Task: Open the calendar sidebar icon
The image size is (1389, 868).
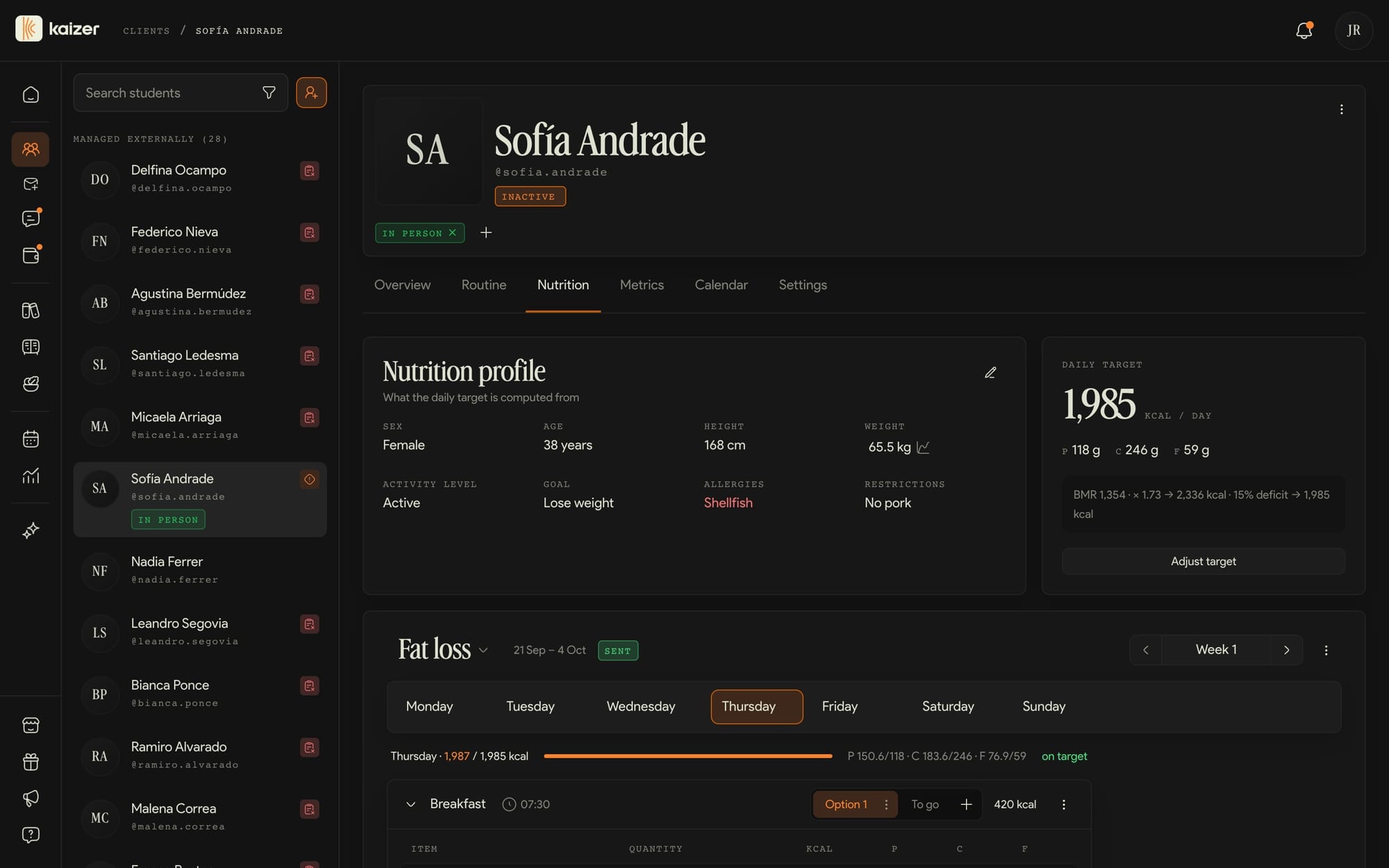Action: click(31, 439)
